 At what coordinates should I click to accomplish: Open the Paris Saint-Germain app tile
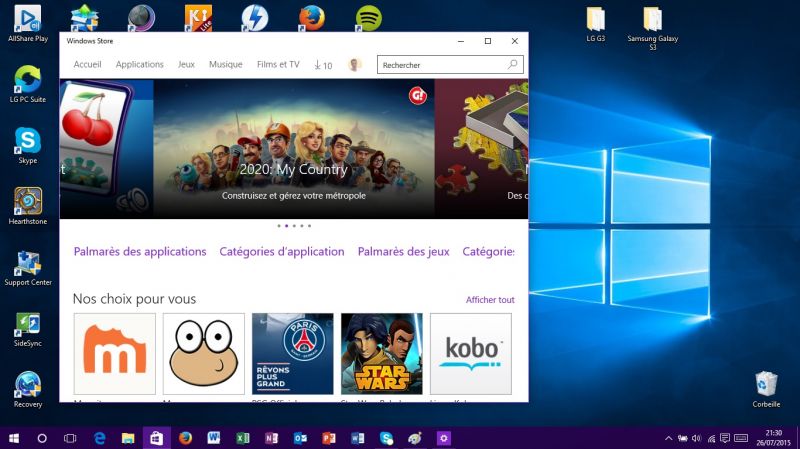[292, 354]
